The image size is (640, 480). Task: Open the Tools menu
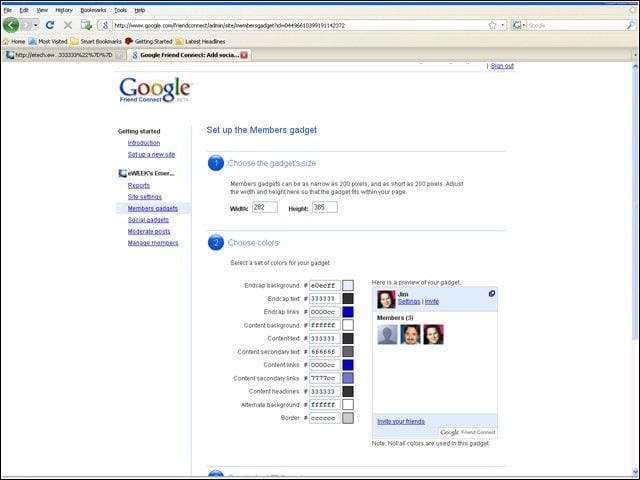120,10
